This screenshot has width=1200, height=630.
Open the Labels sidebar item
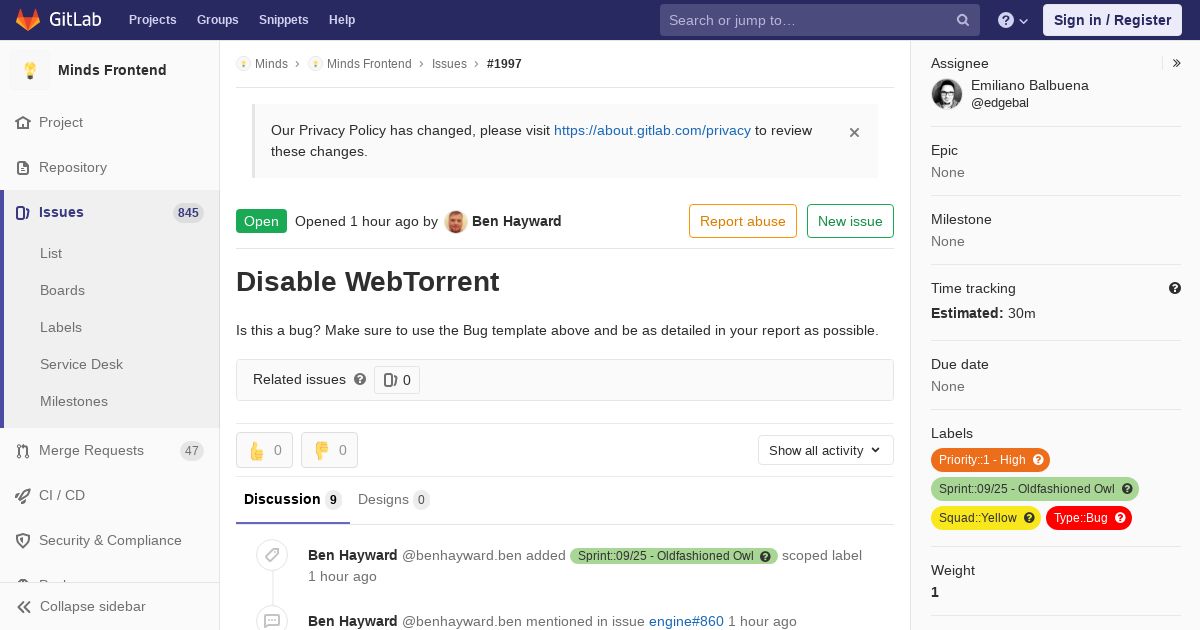point(61,327)
